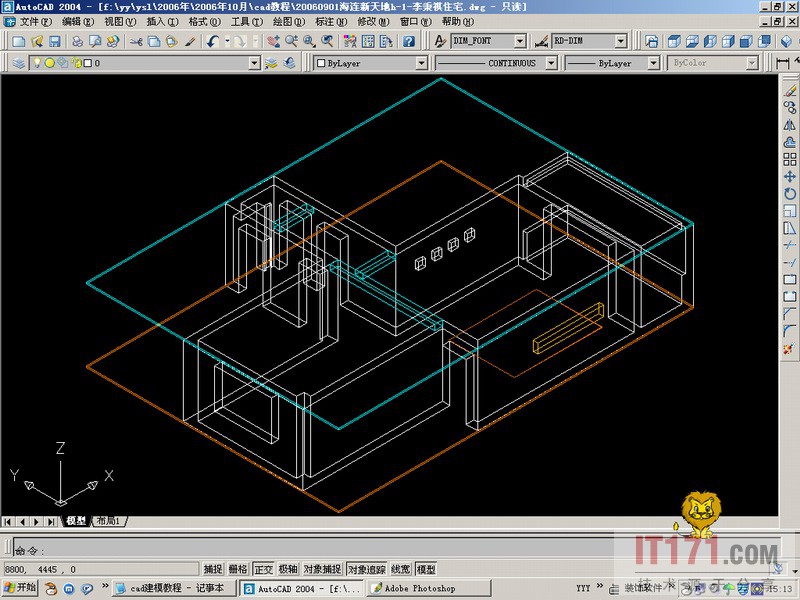Toggle the 正交 (Ortho) status button
Viewport: 800px width, 600px height.
point(264,569)
